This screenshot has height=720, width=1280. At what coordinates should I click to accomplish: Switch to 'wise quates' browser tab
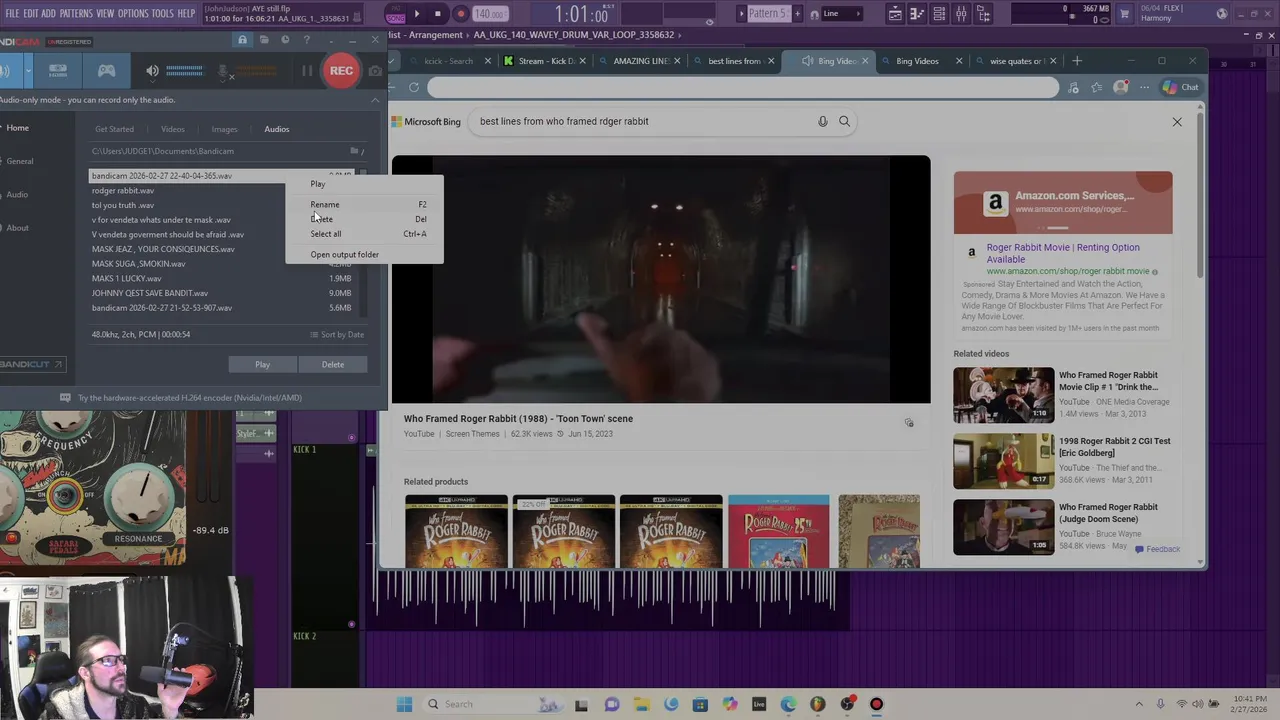[x=1015, y=61]
